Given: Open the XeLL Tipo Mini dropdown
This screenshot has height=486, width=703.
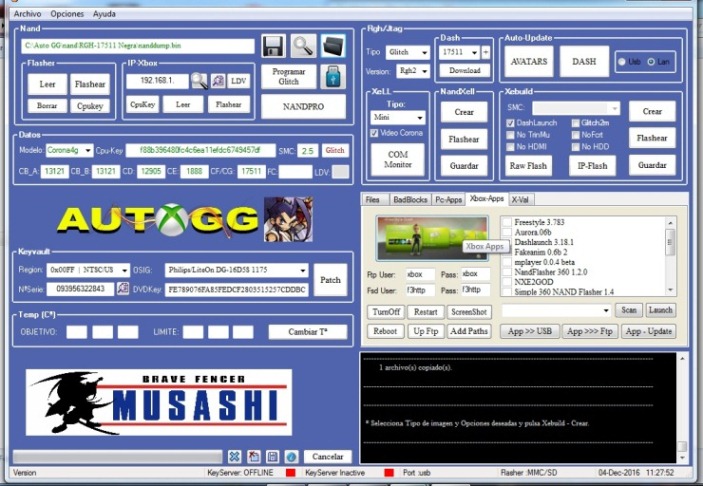Looking at the screenshot, I should point(397,117).
